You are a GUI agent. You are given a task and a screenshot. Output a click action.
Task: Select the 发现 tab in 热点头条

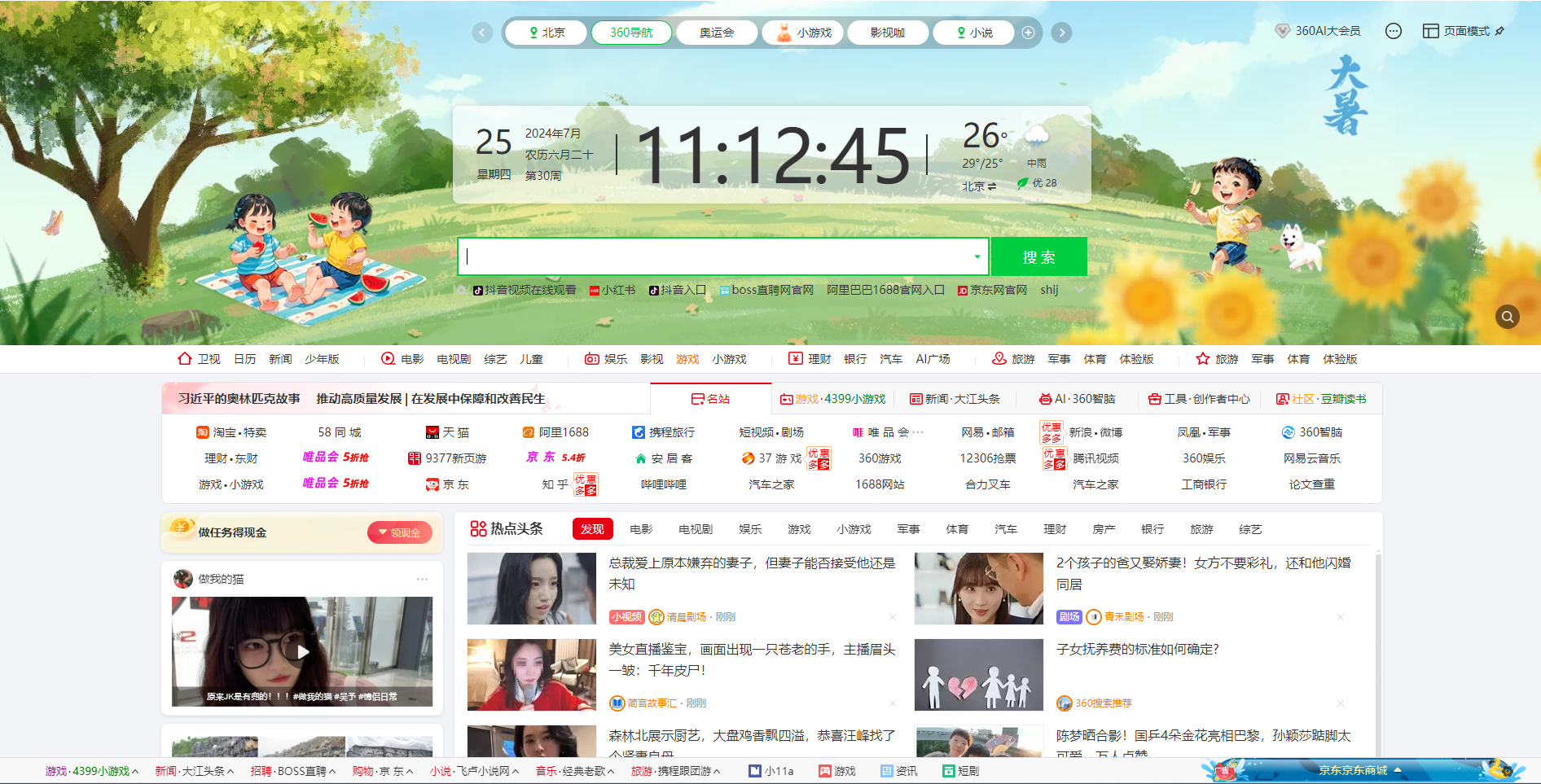coord(592,529)
